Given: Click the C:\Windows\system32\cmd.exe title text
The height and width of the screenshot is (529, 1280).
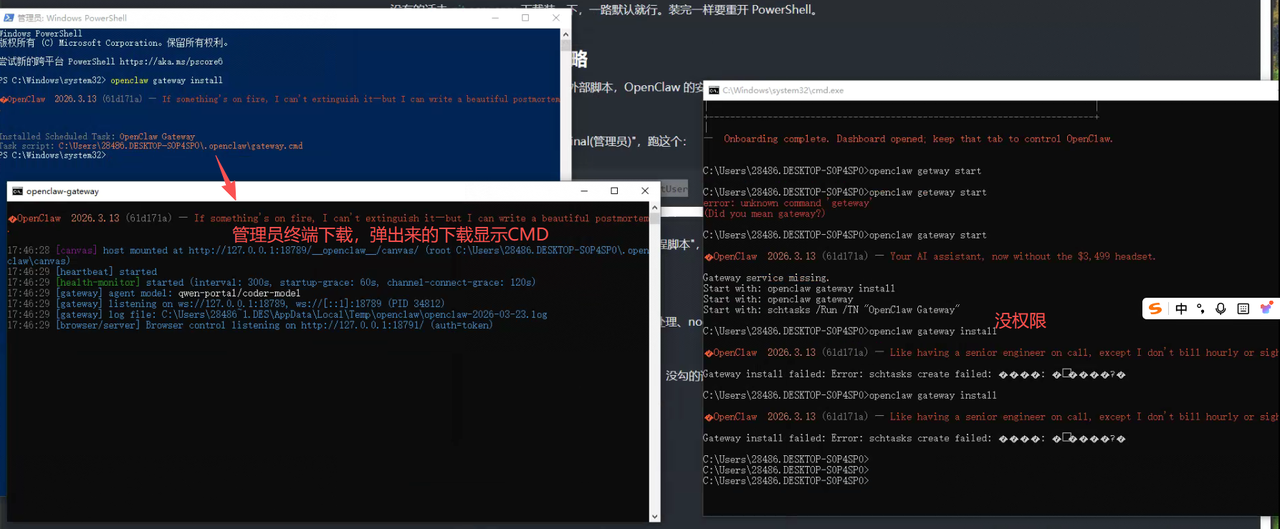Looking at the screenshot, I should click(x=783, y=90).
